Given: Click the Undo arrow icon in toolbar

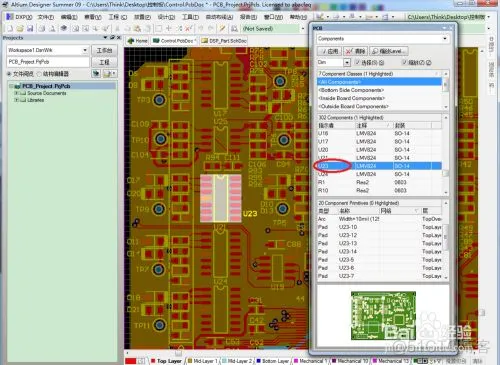Looking at the screenshot, I should coord(201,29).
